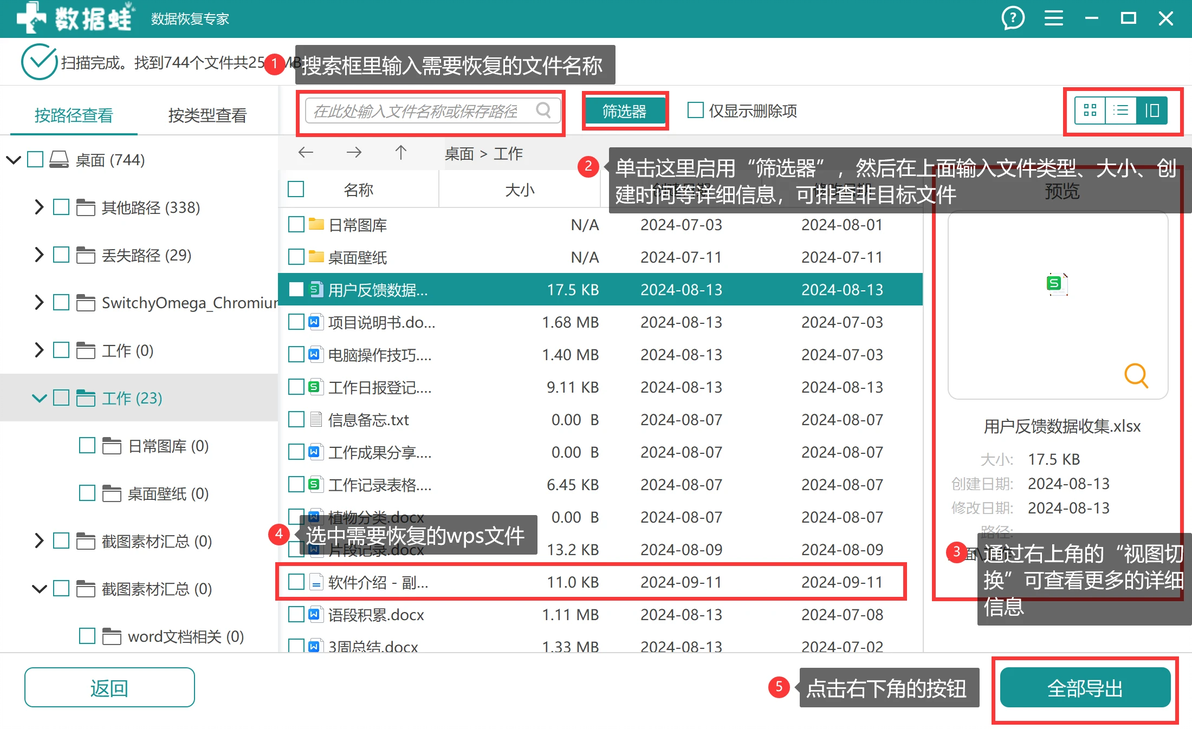Go up one folder level arrow
Viewport: 1192px width, 729px height.
click(x=401, y=153)
